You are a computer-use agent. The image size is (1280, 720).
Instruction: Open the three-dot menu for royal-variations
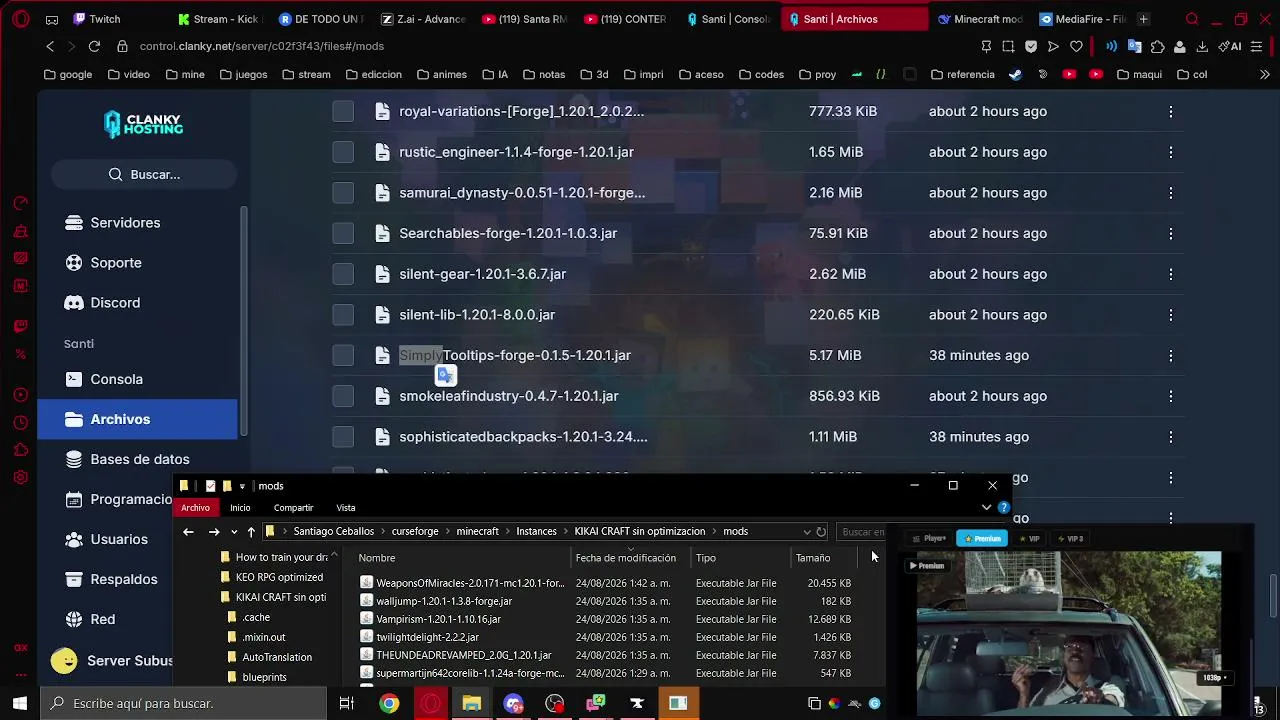pos(1170,111)
